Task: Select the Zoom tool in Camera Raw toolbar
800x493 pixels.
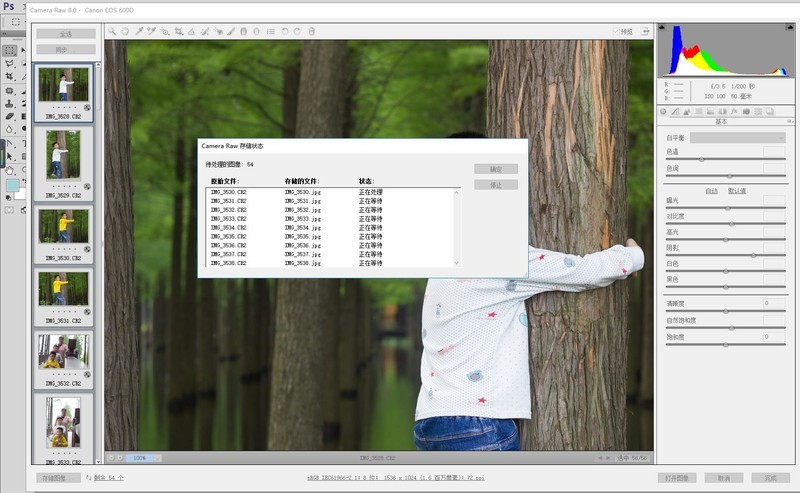Action: (112, 31)
